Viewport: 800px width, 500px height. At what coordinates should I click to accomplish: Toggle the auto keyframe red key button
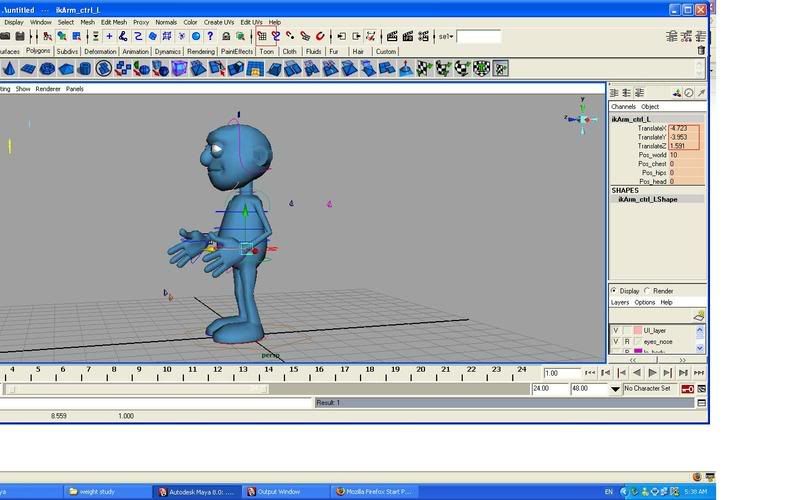tap(688, 388)
